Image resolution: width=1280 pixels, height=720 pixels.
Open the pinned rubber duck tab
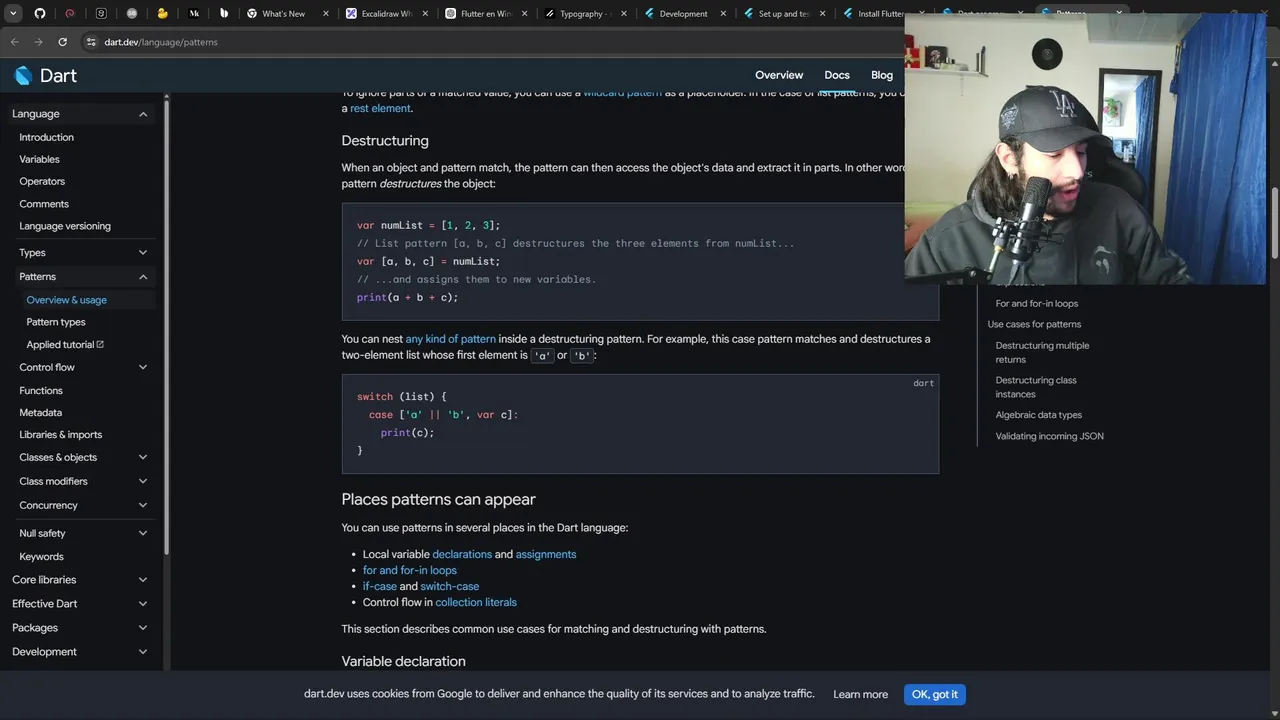point(162,14)
